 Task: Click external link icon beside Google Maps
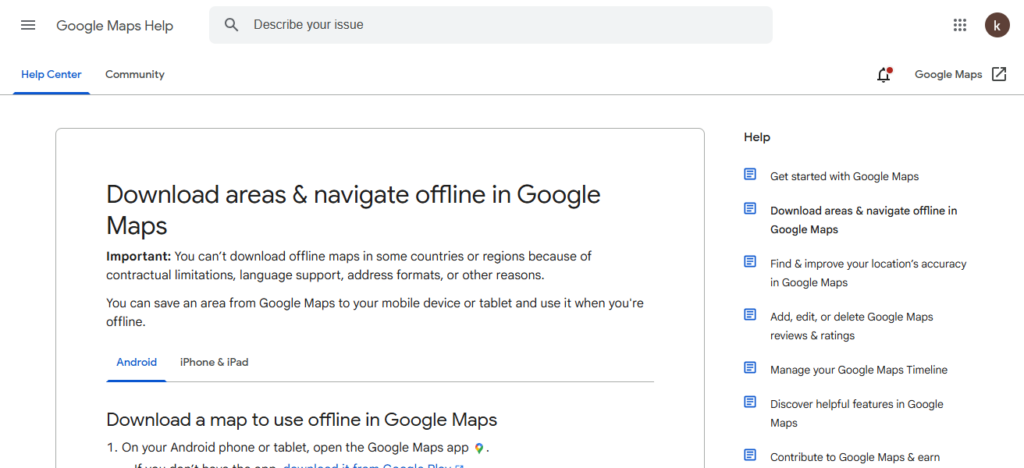pos(999,74)
